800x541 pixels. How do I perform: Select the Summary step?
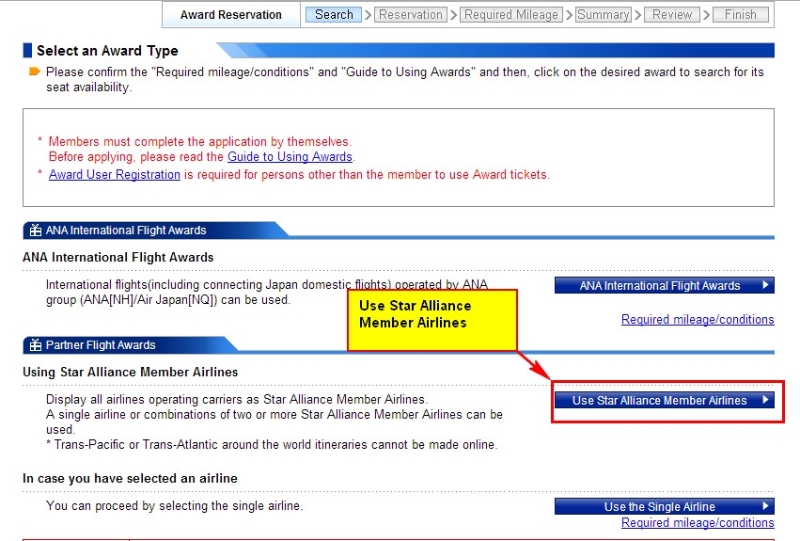[x=603, y=14]
